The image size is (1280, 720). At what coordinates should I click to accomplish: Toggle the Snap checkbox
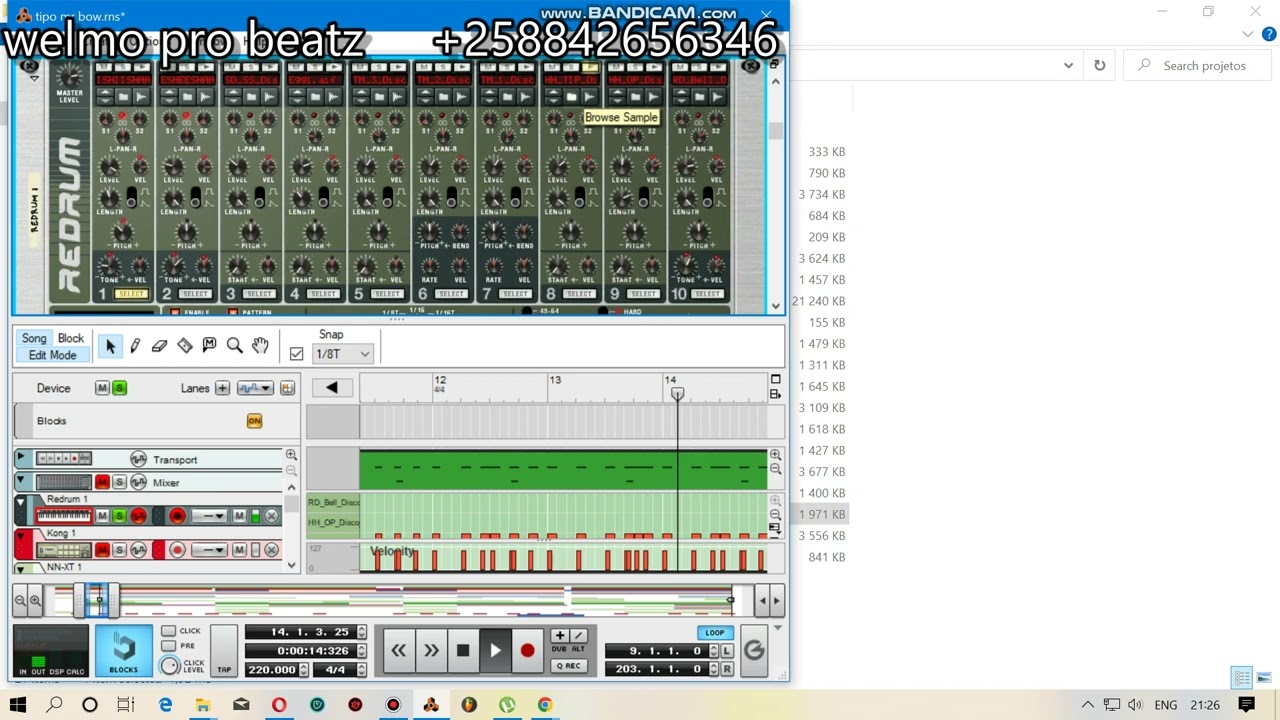pos(296,354)
